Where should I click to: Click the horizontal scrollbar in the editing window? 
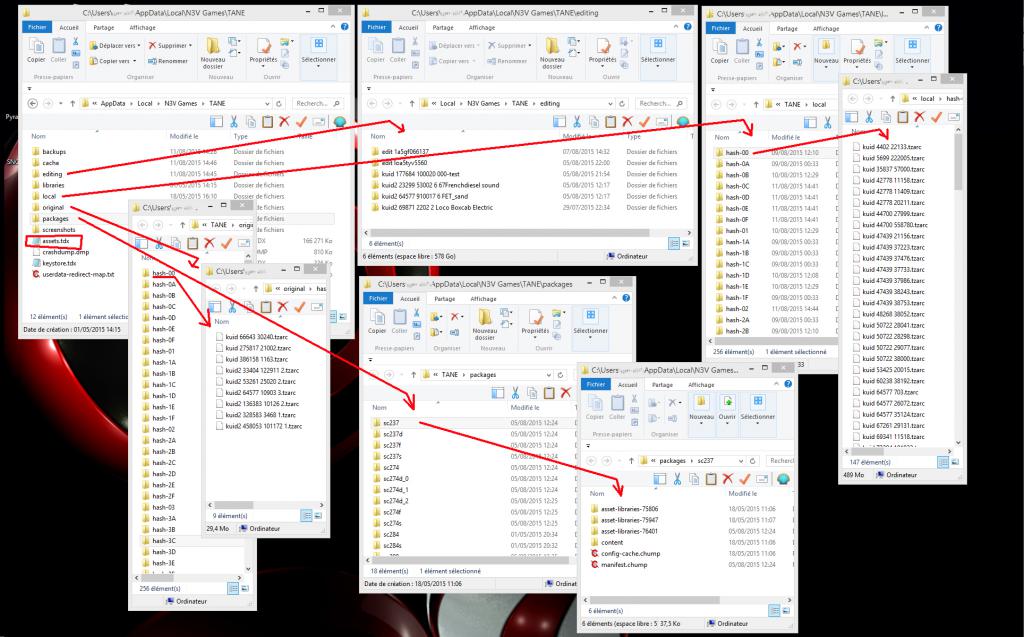(x=509, y=233)
